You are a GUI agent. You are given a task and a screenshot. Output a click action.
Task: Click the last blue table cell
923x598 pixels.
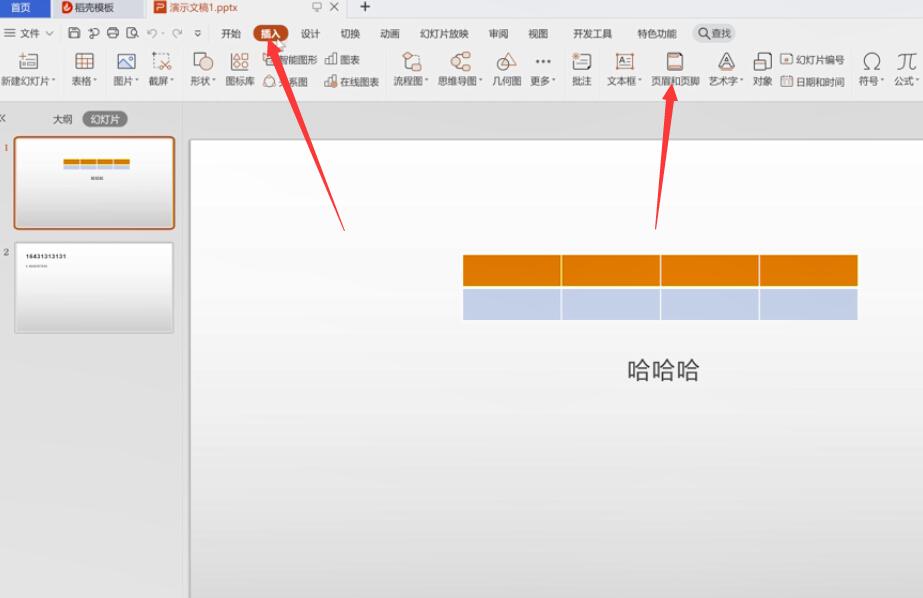tap(808, 304)
